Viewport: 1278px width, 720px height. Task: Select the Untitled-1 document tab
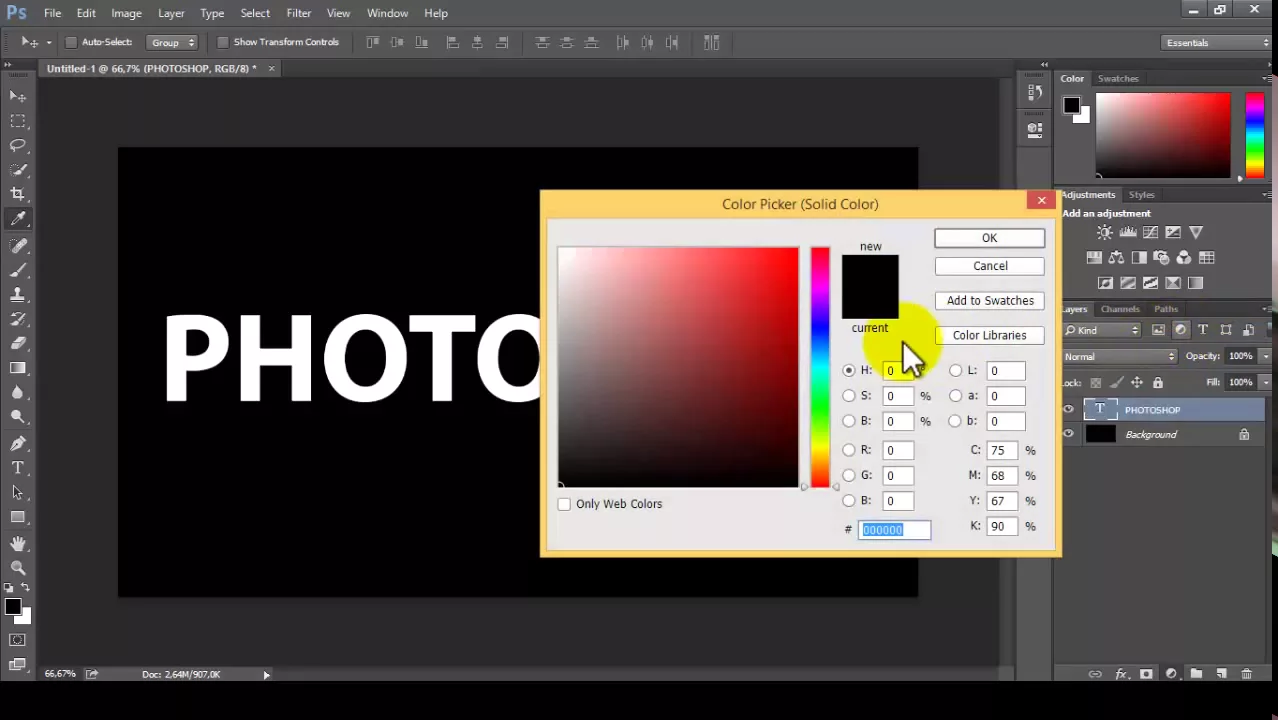pyautogui.click(x=151, y=68)
